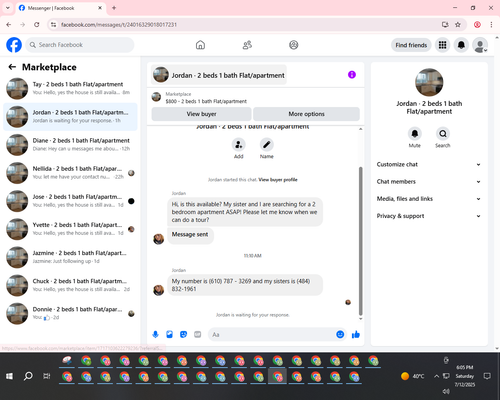Open Jazmine conversation in list
500x400 pixels.
[70, 257]
